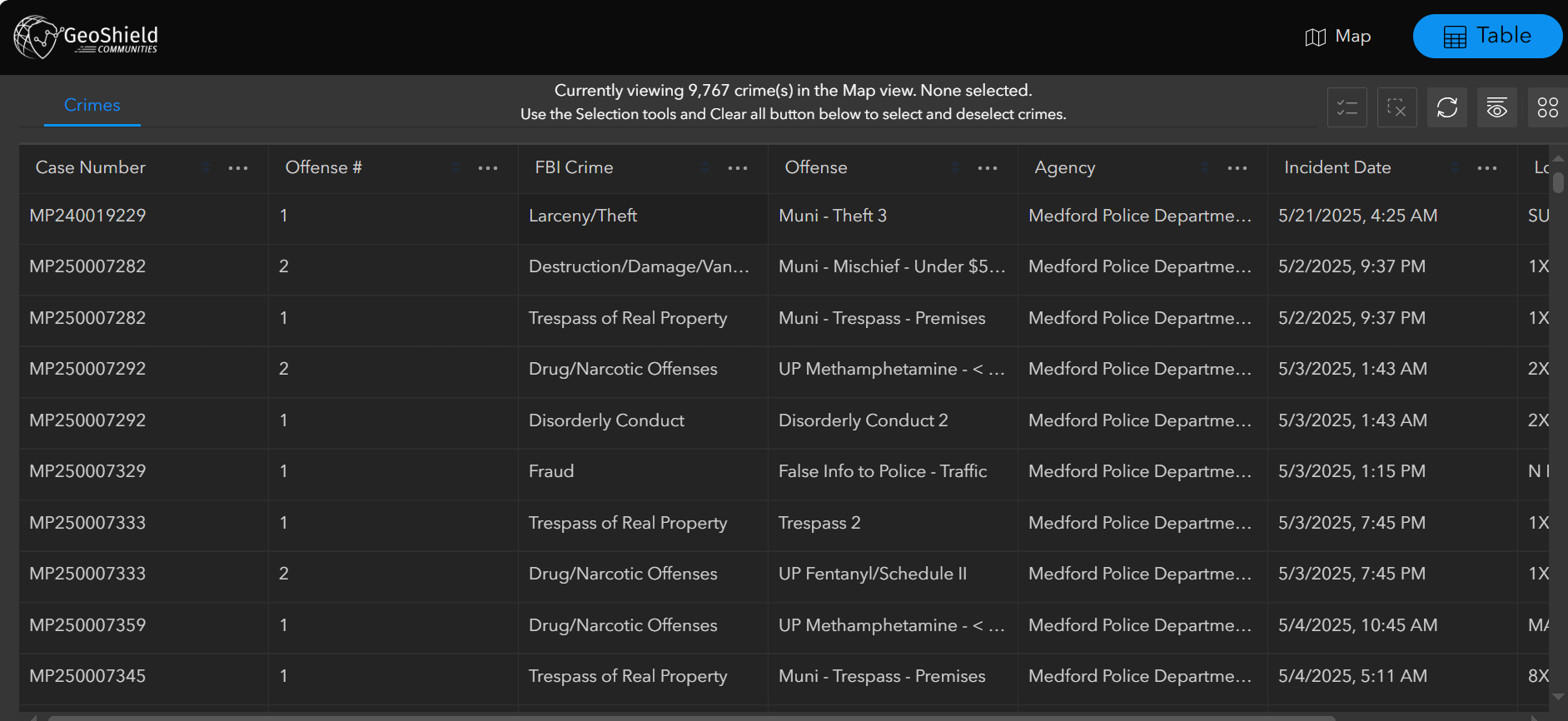Open FBI Crime column options menu
Screen dimensions: 1568x721
738,168
